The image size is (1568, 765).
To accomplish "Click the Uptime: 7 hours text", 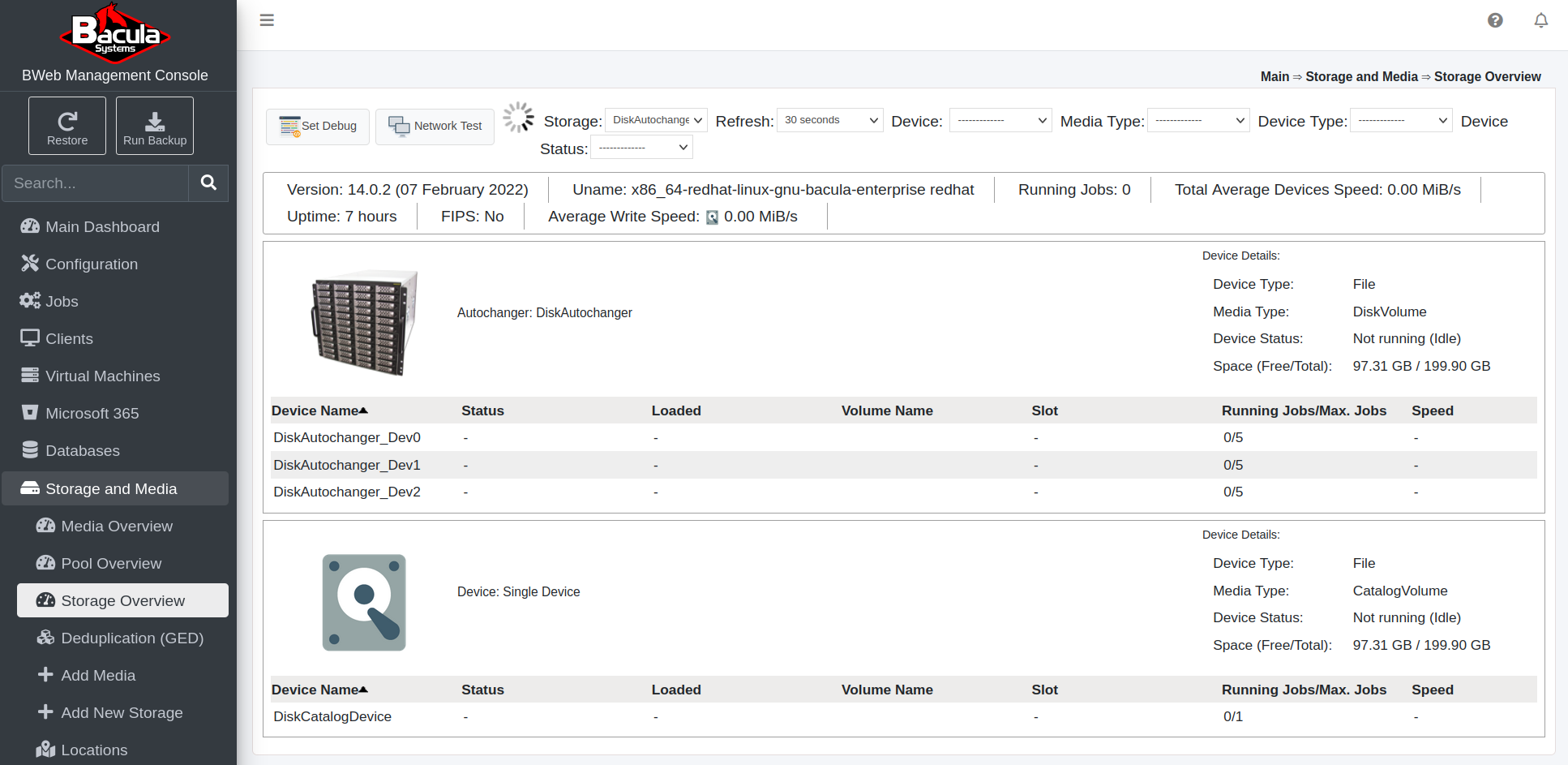I will 341,217.
